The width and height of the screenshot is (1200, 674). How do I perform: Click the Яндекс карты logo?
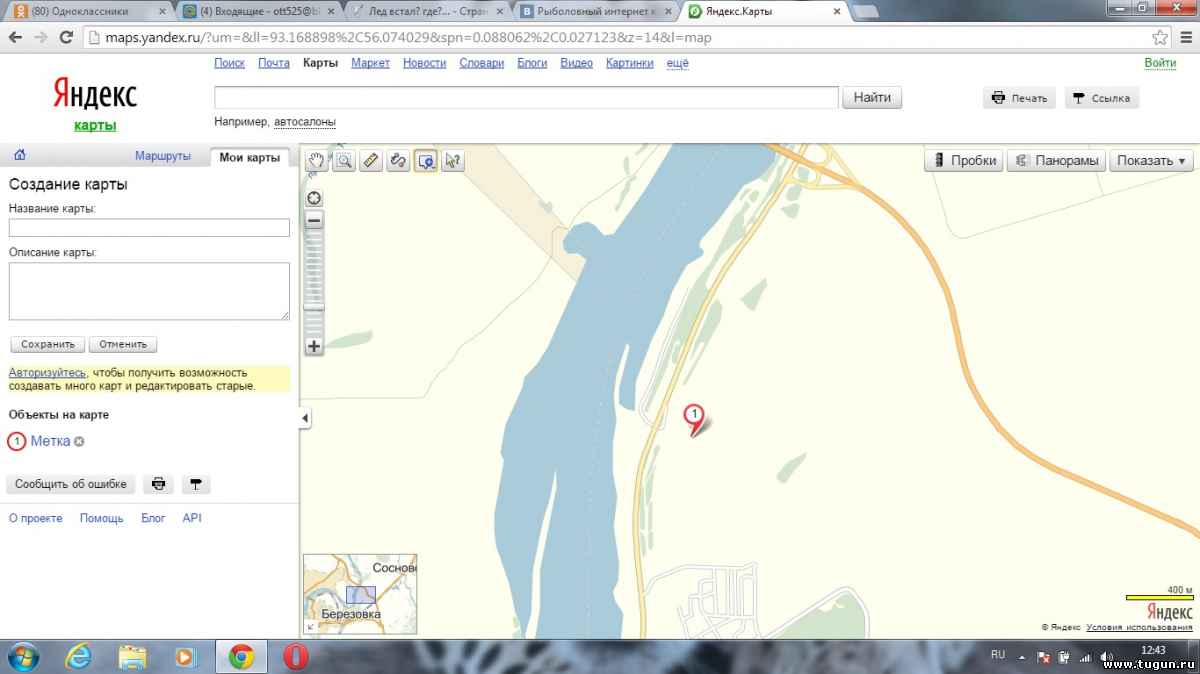point(95,103)
